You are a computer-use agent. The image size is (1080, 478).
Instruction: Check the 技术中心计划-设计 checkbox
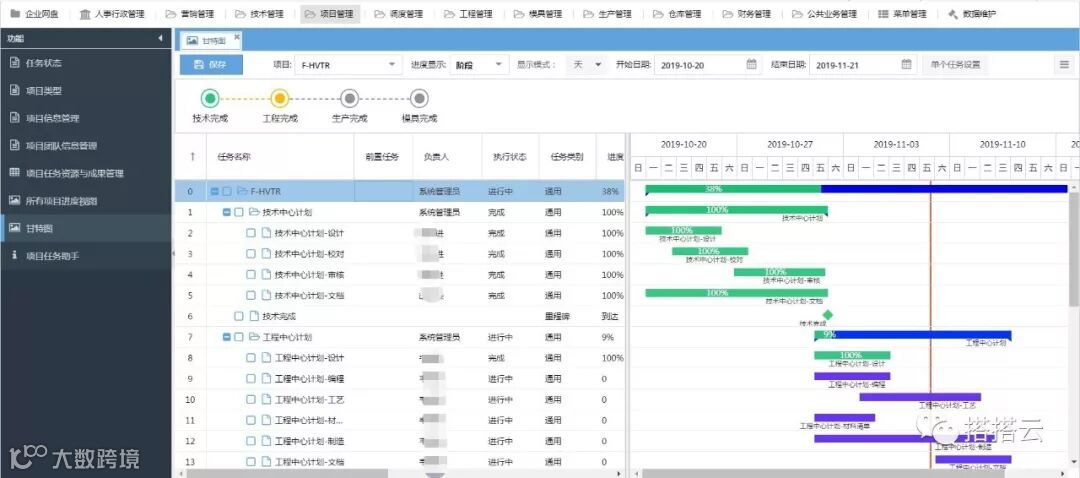251,233
